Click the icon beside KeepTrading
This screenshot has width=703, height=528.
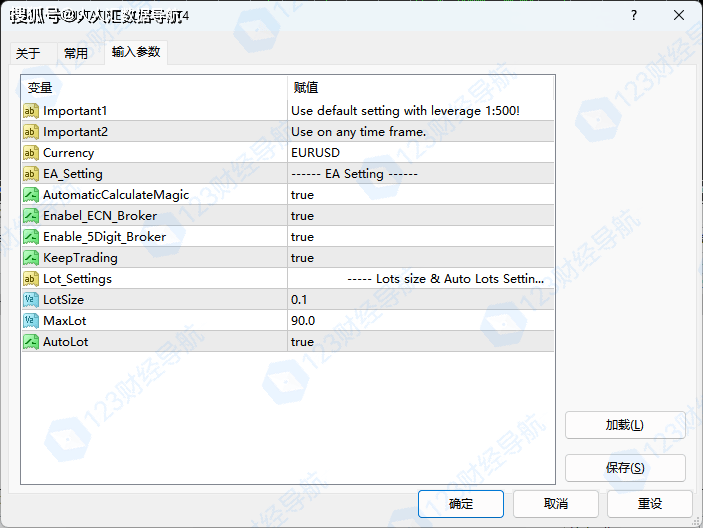tap(31, 258)
